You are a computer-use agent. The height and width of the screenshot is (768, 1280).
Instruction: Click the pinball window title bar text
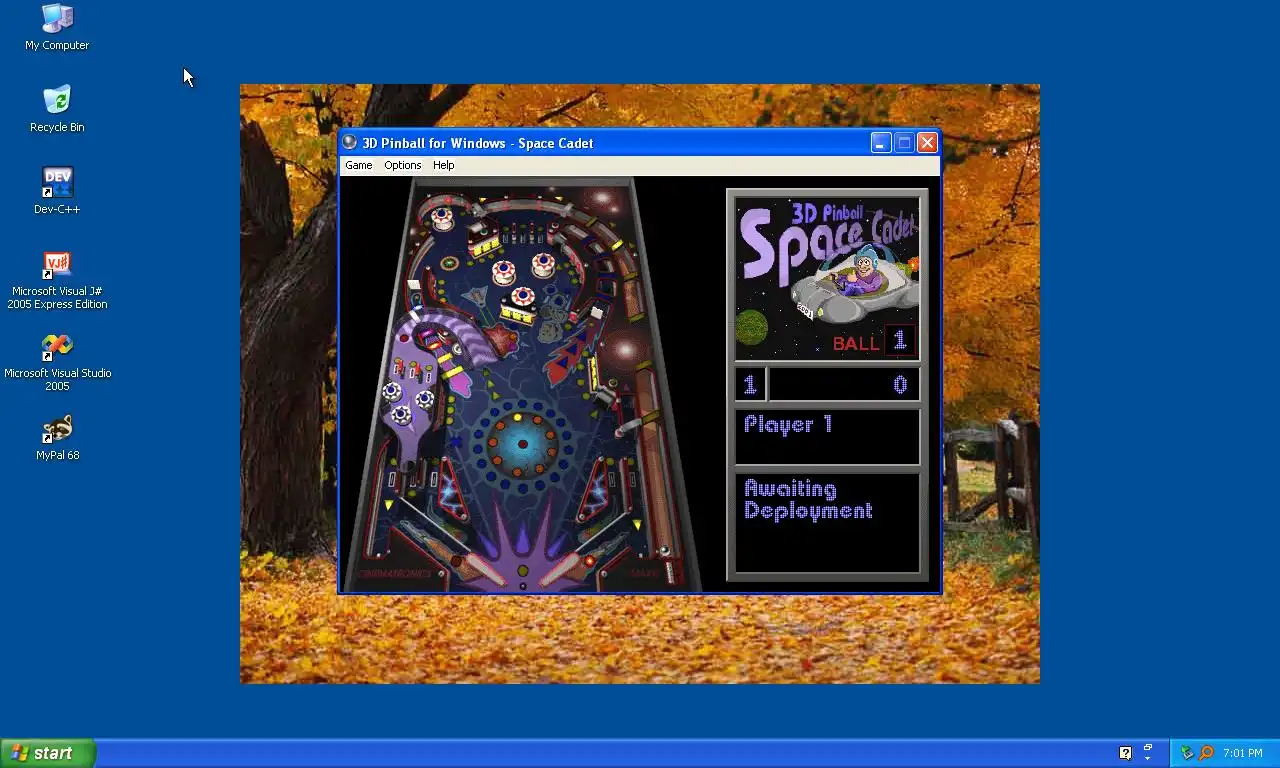click(x=477, y=143)
